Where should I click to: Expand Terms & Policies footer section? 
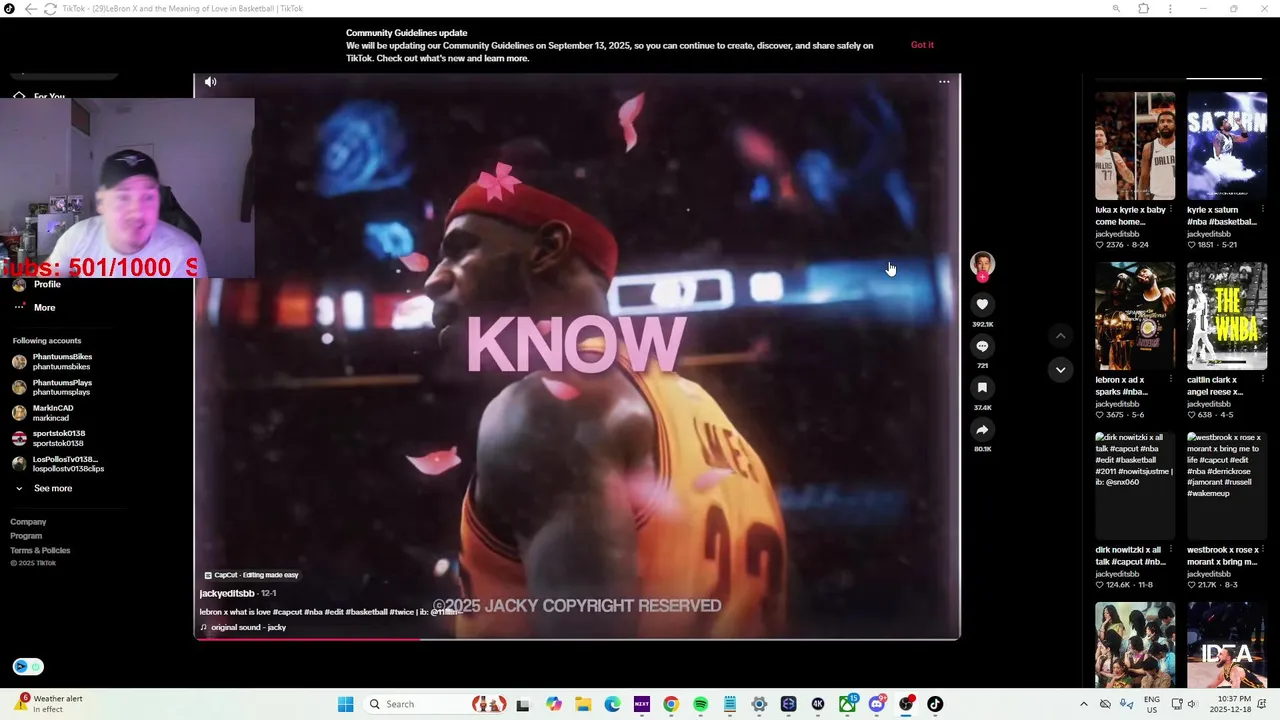pos(40,550)
